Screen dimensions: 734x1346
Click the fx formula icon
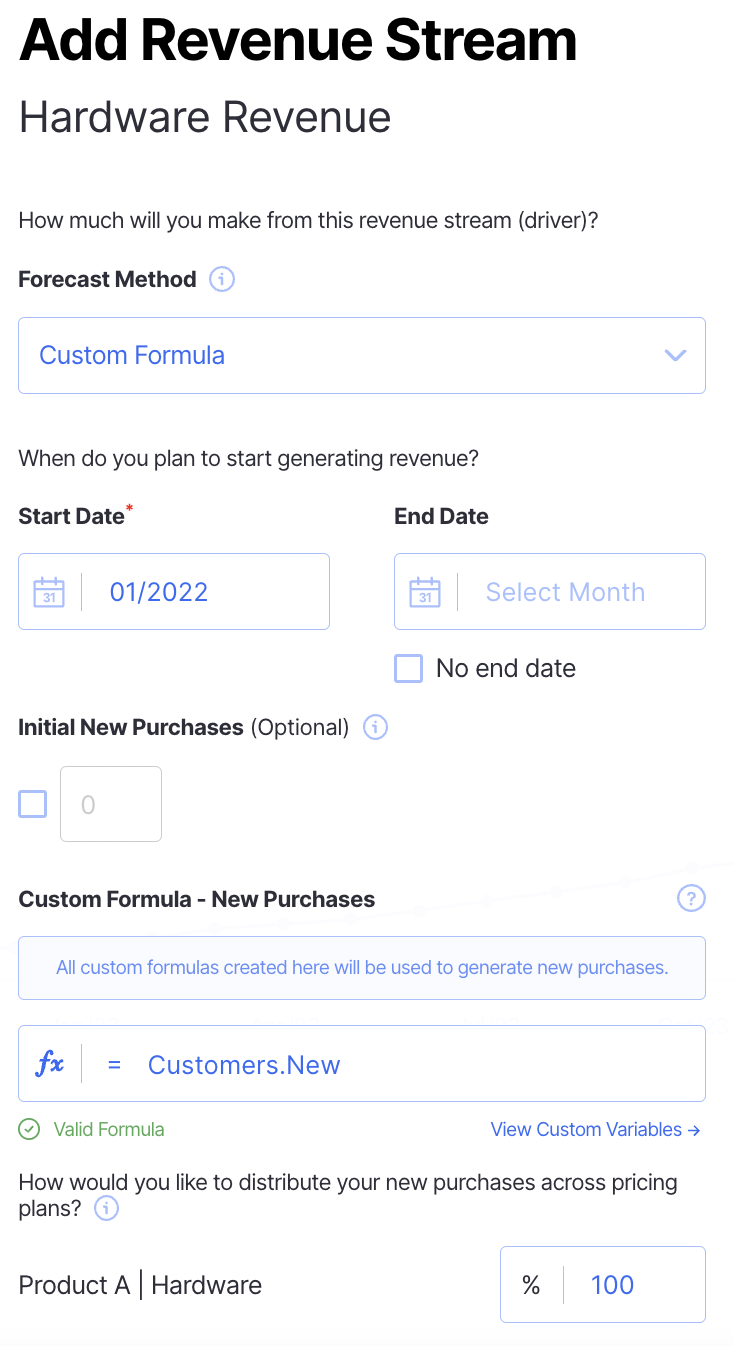(50, 1064)
